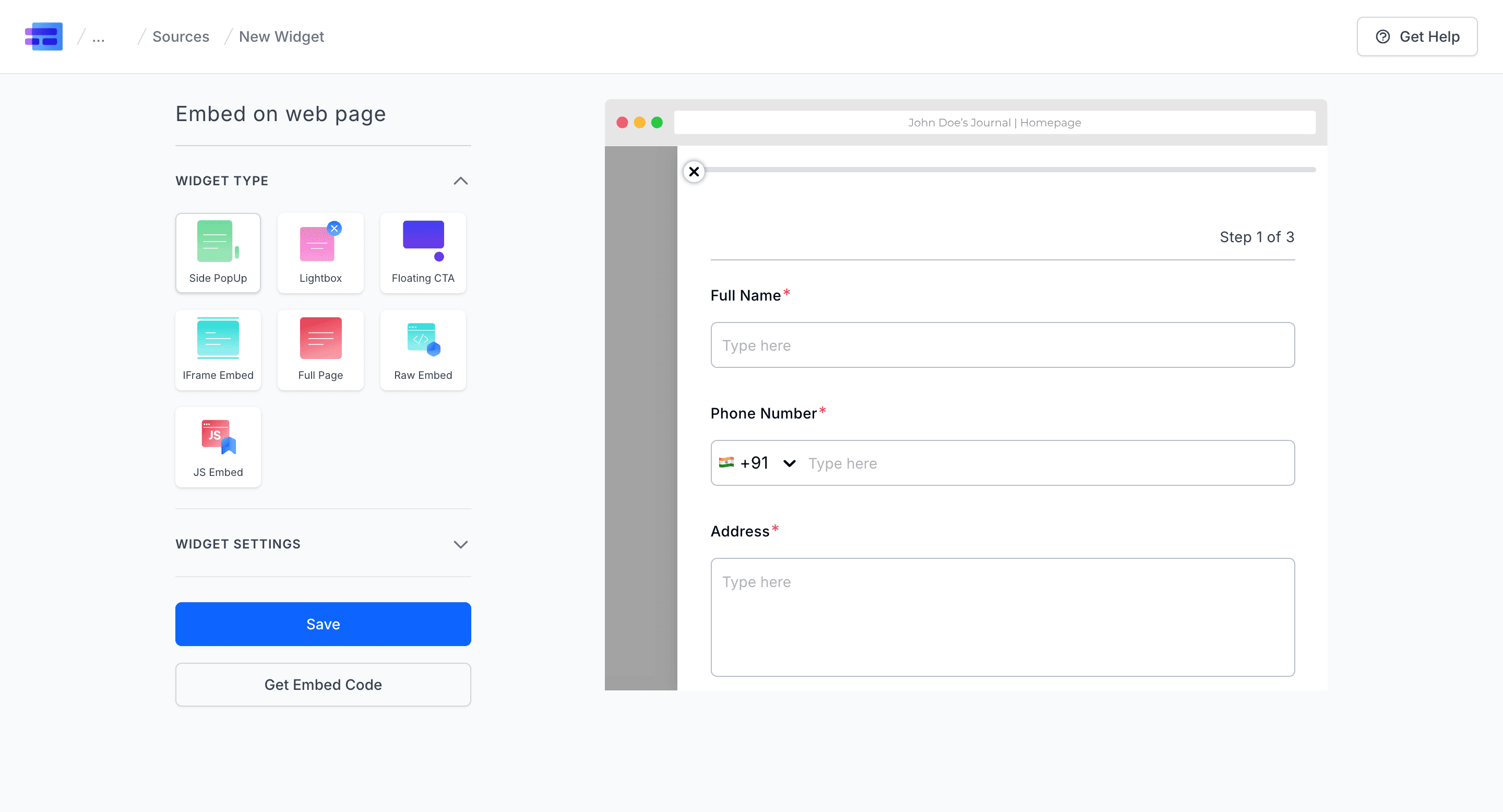1503x812 pixels.
Task: Expand the Widget Settings section
Action: click(x=460, y=544)
